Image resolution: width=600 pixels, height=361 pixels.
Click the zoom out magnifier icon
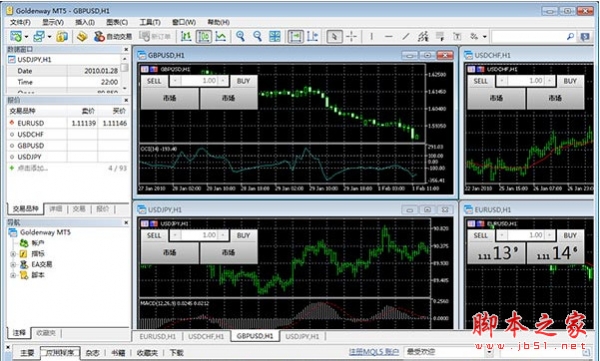point(258,37)
